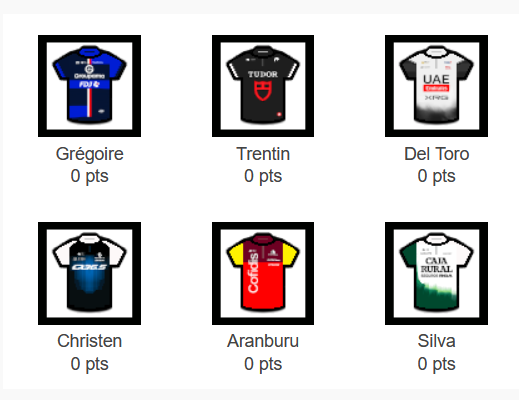Select Christen's 0 pts score
519x400 pixels.
point(89,364)
